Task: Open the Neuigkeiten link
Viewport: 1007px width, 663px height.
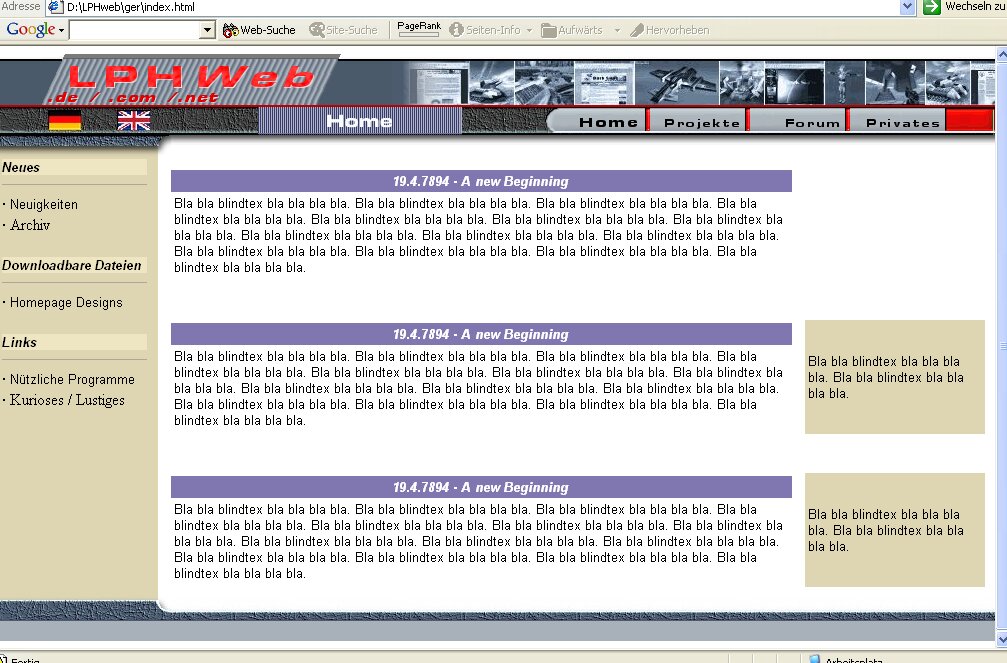Action: tap(44, 205)
